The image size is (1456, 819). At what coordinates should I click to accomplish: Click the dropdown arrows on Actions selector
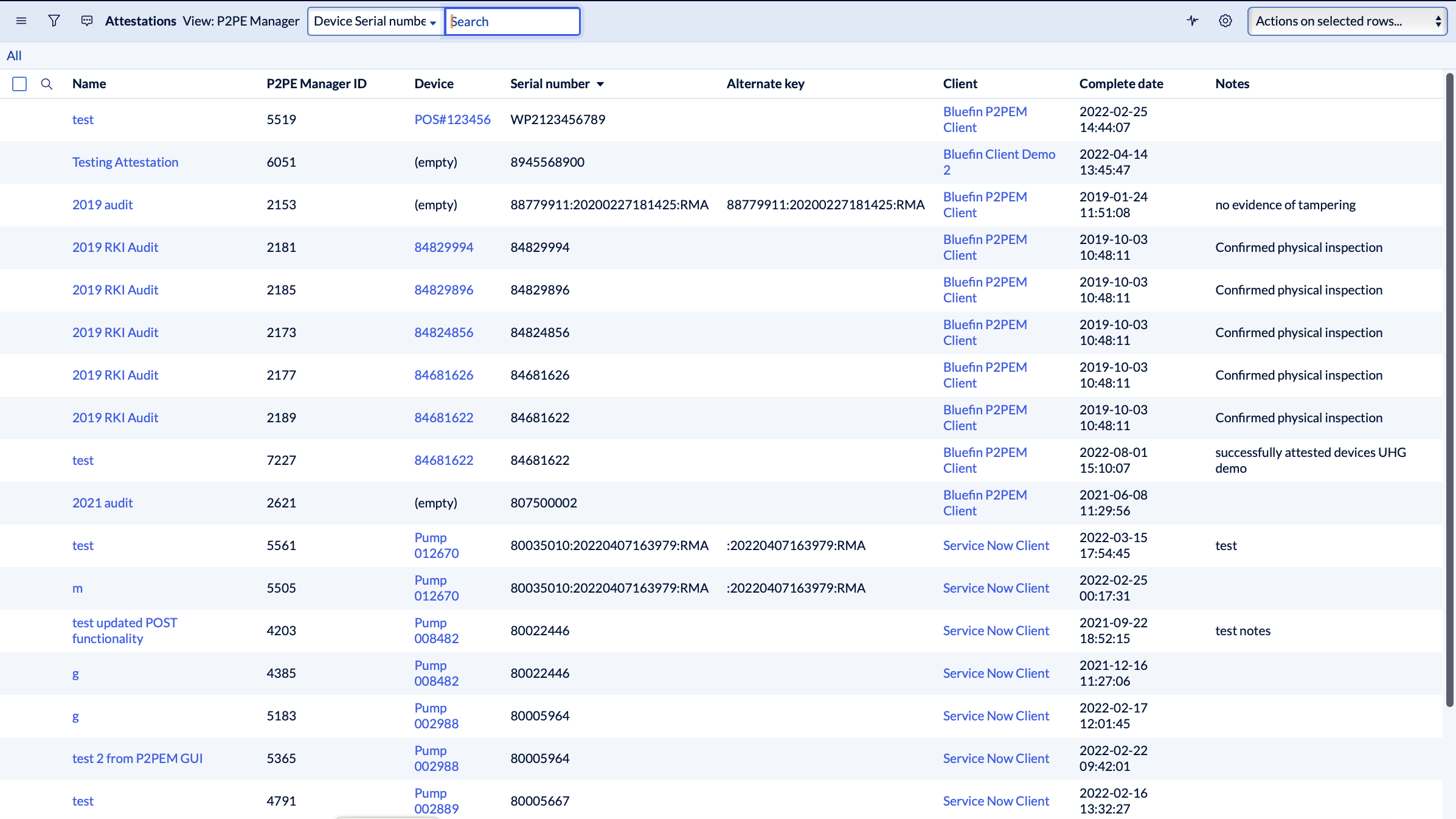click(x=1439, y=20)
